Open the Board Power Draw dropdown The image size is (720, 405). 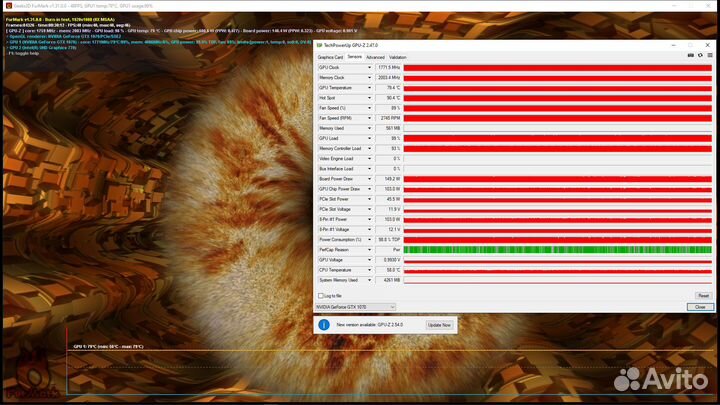tap(369, 179)
